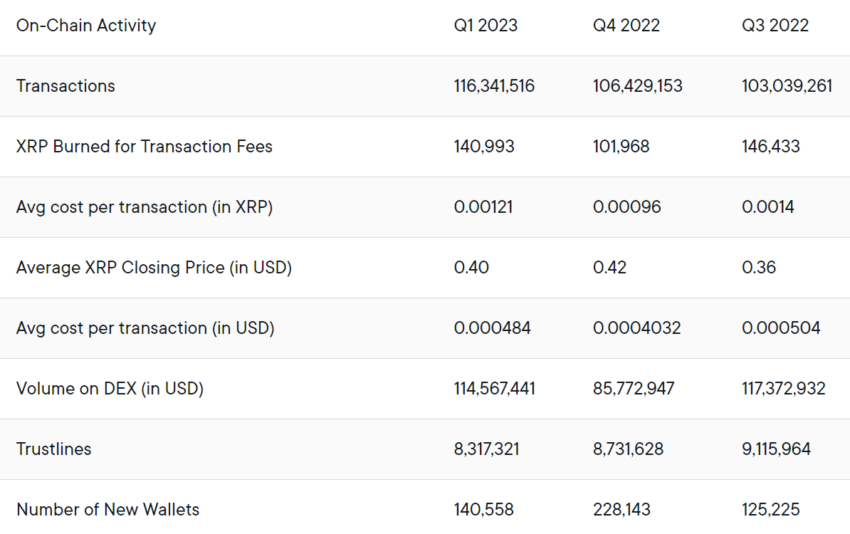Select the Q4 2022 XRP burned value 101,968
The image size is (850, 534).
[621, 146]
